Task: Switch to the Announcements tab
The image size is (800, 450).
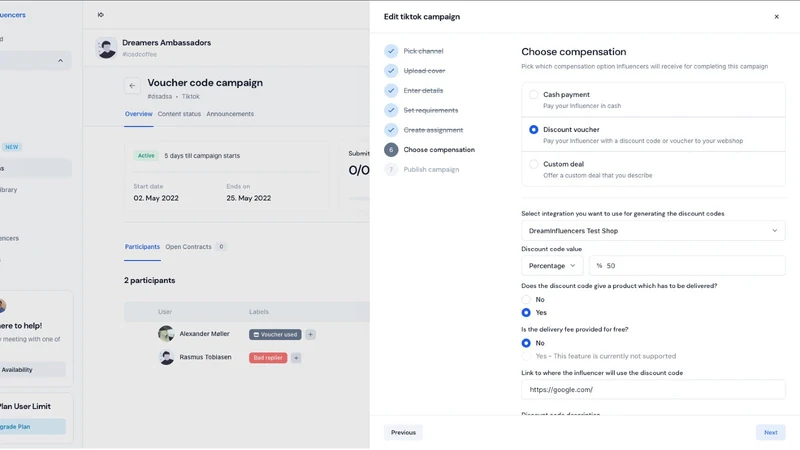Action: tap(230, 114)
